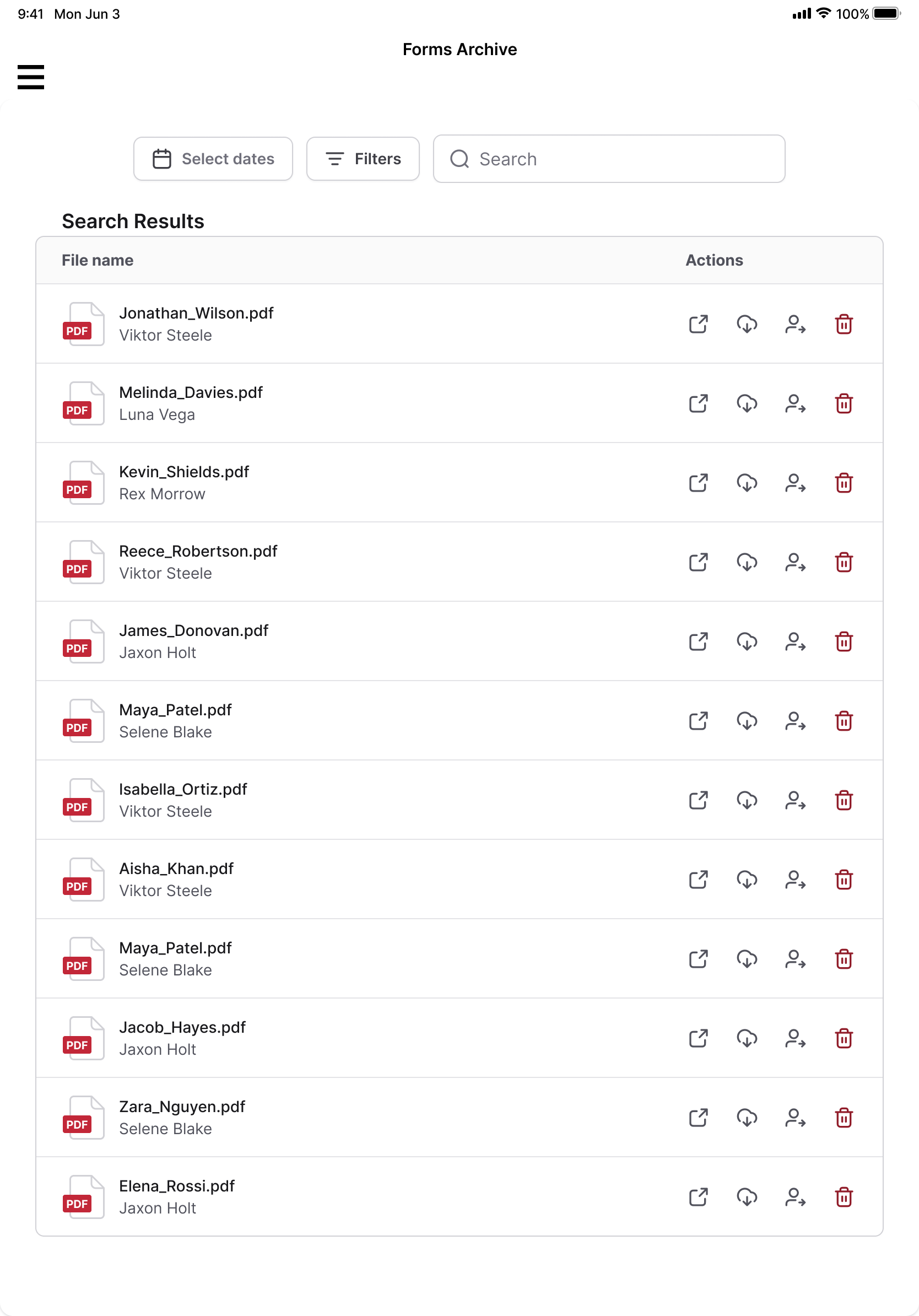Delete James_Donovan.pdf

point(844,642)
